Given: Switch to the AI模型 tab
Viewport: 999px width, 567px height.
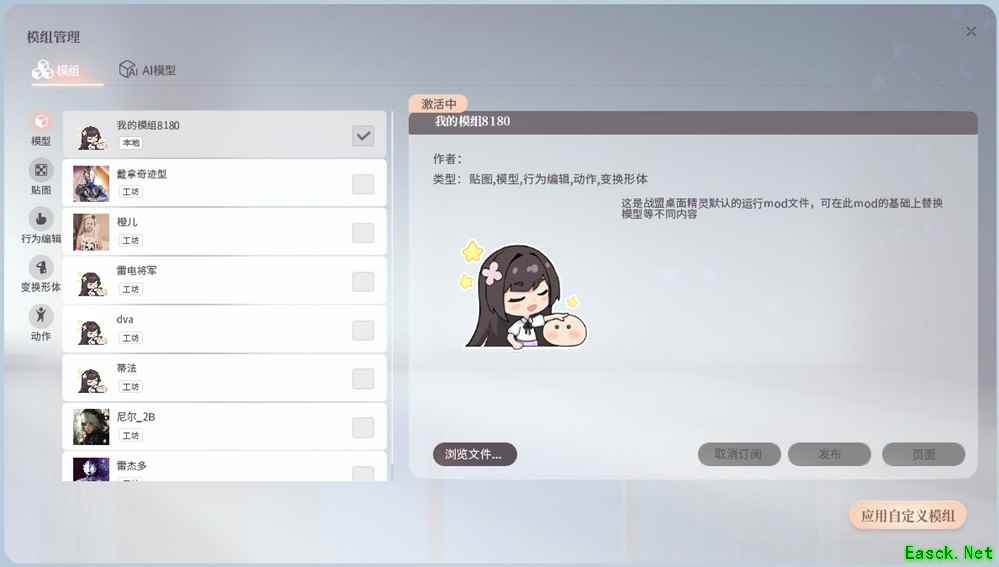Looking at the screenshot, I should coord(147,70).
